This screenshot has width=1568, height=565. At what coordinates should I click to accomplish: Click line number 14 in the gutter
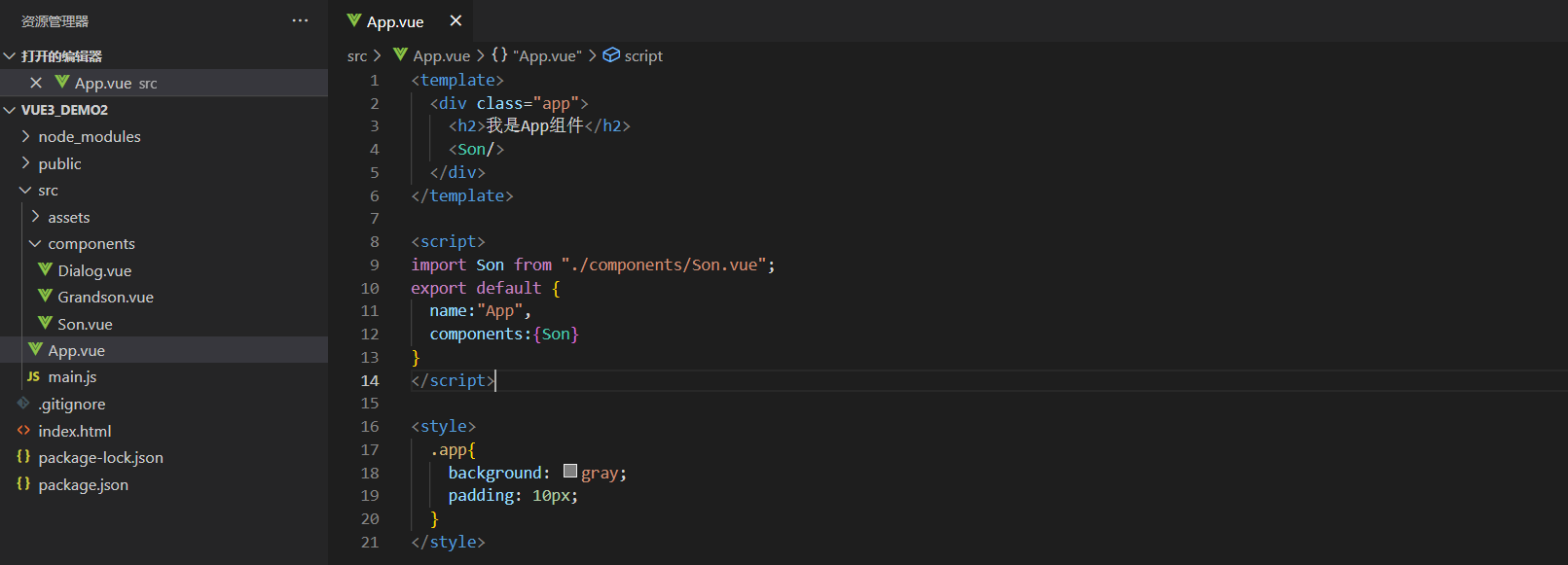[370, 380]
